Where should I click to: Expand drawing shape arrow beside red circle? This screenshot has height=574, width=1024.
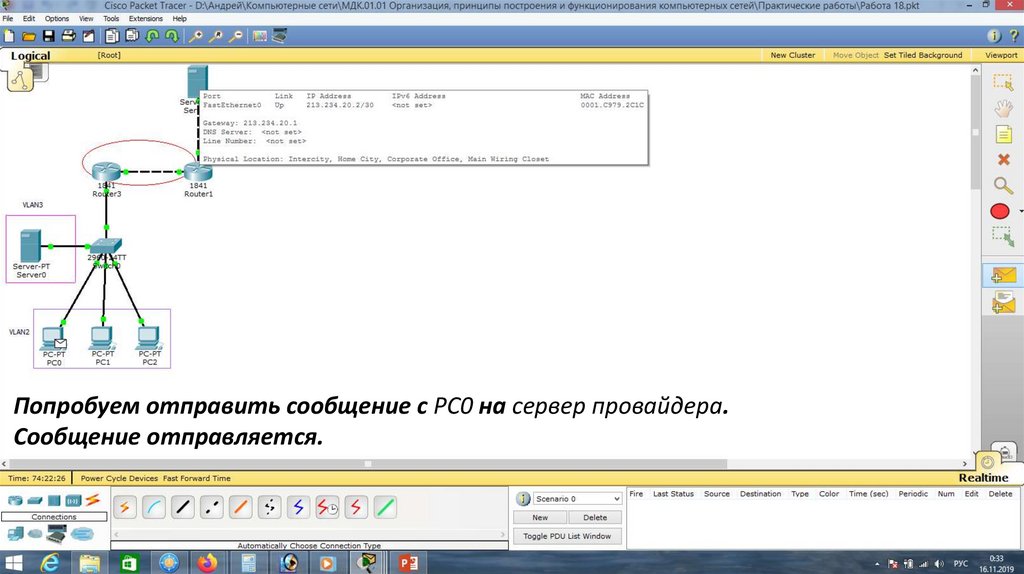(1019, 211)
